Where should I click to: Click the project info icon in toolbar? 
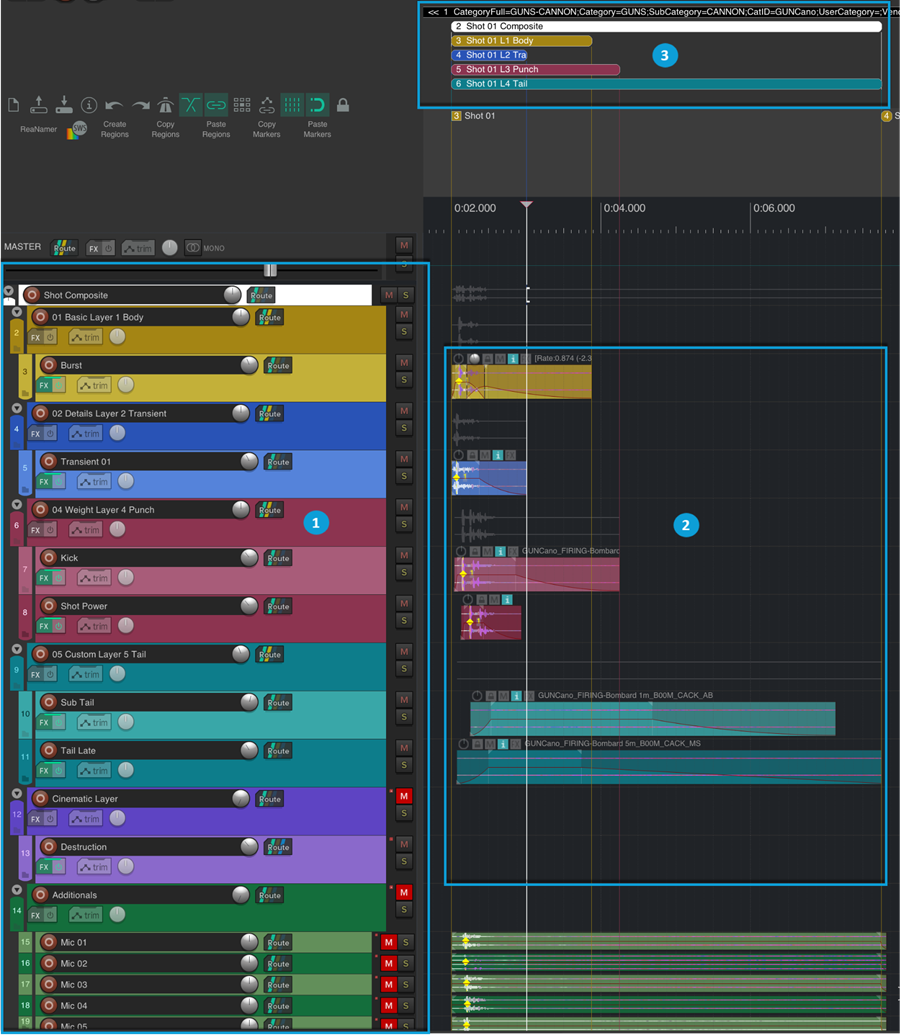88,105
